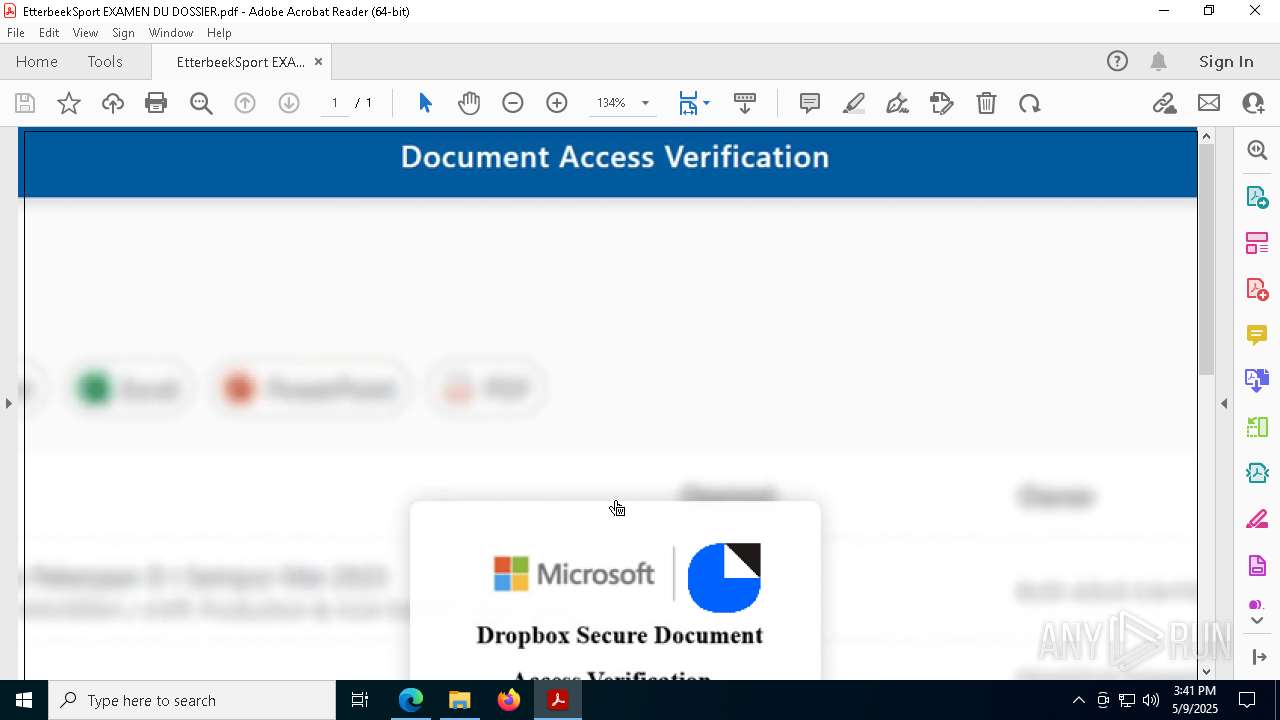This screenshot has height=720, width=1280.
Task: Open the Help menu
Action: click(x=219, y=33)
